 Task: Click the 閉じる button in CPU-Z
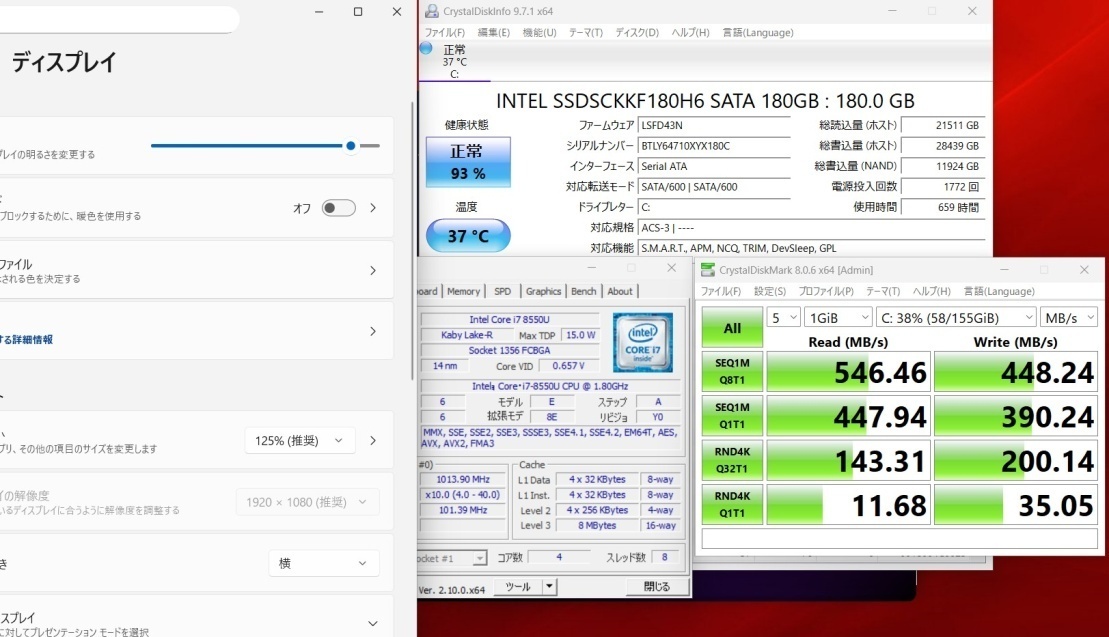click(x=656, y=587)
